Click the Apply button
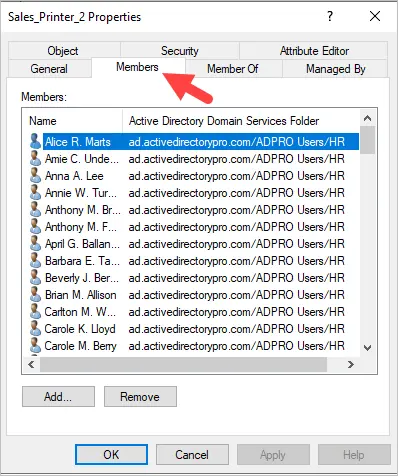The image size is (398, 476). tap(273, 454)
